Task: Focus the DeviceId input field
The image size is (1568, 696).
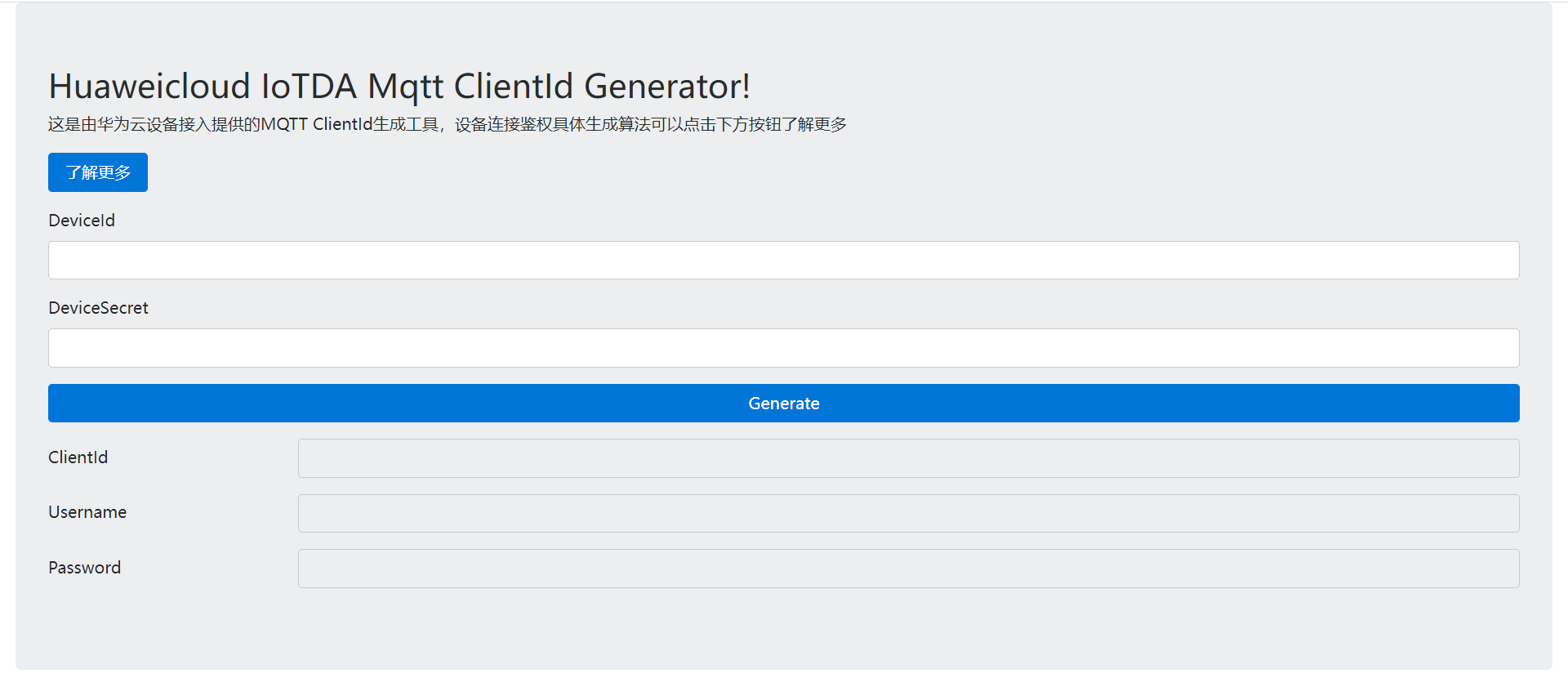Action: (x=784, y=261)
